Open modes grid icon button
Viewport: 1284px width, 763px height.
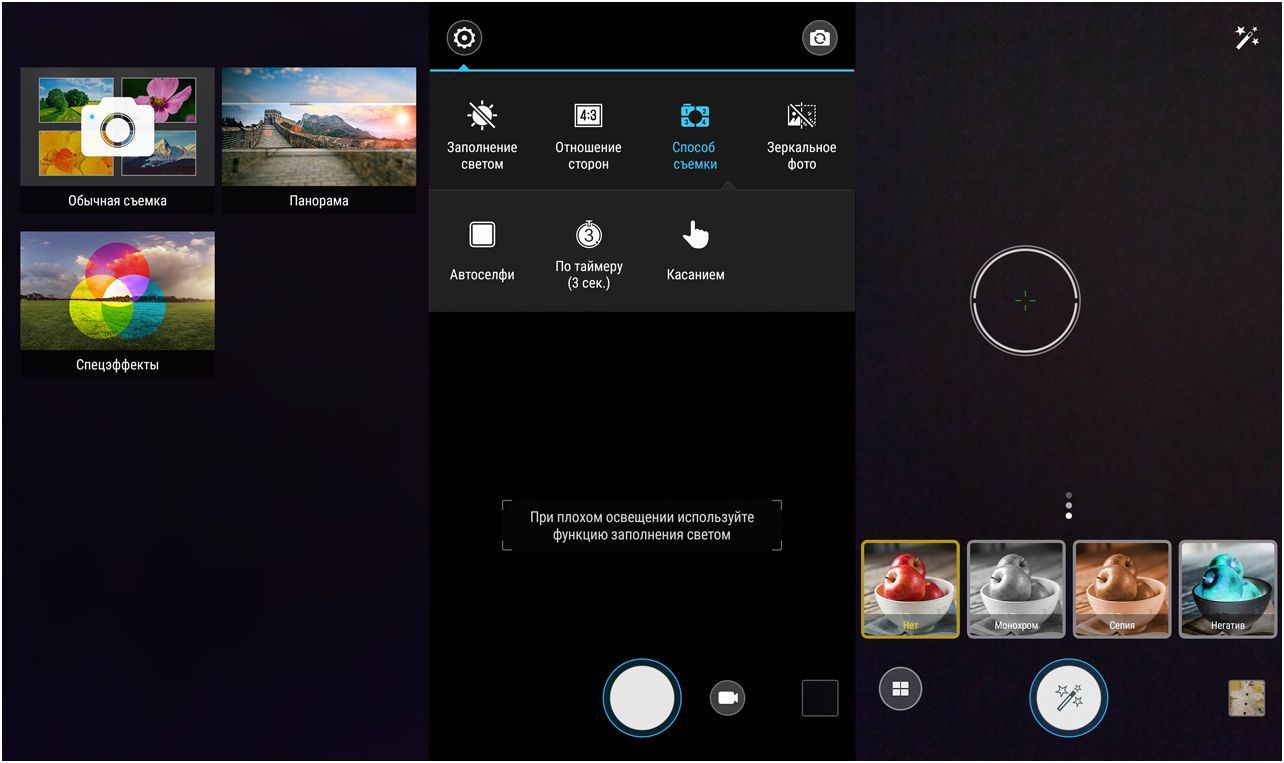pos(900,689)
